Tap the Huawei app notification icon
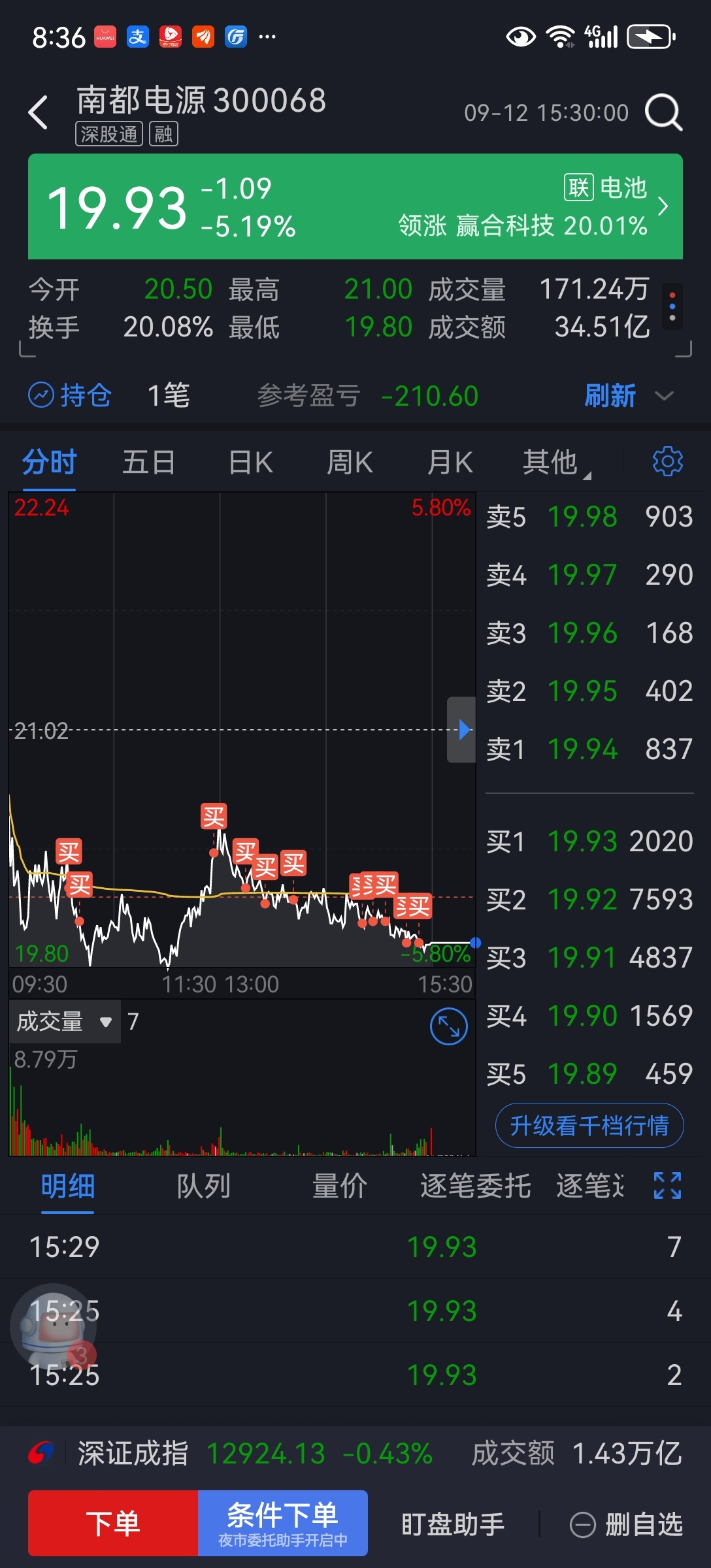Image resolution: width=711 pixels, height=1568 pixels. pyautogui.click(x=105, y=37)
